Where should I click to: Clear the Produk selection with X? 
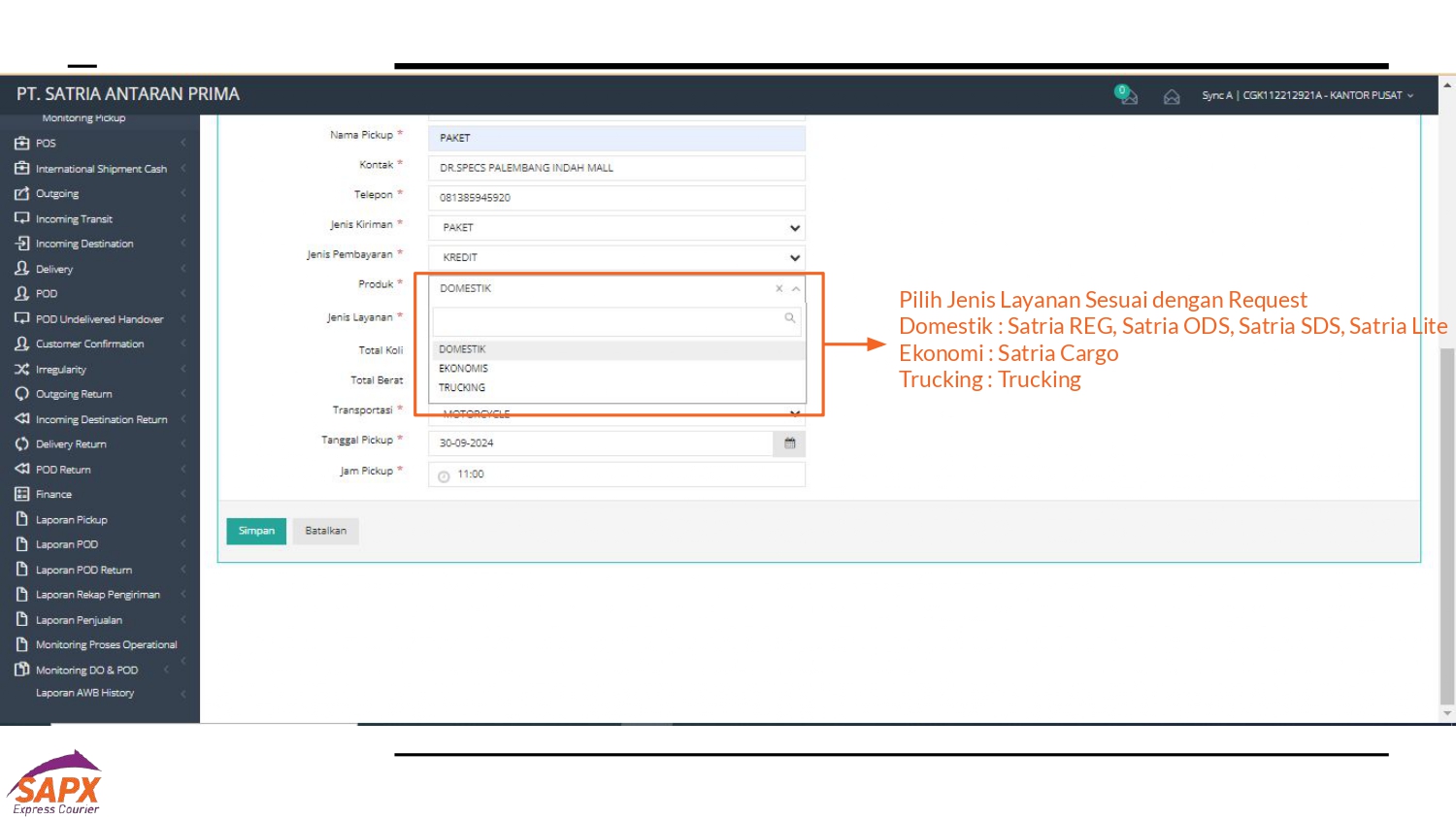779,289
